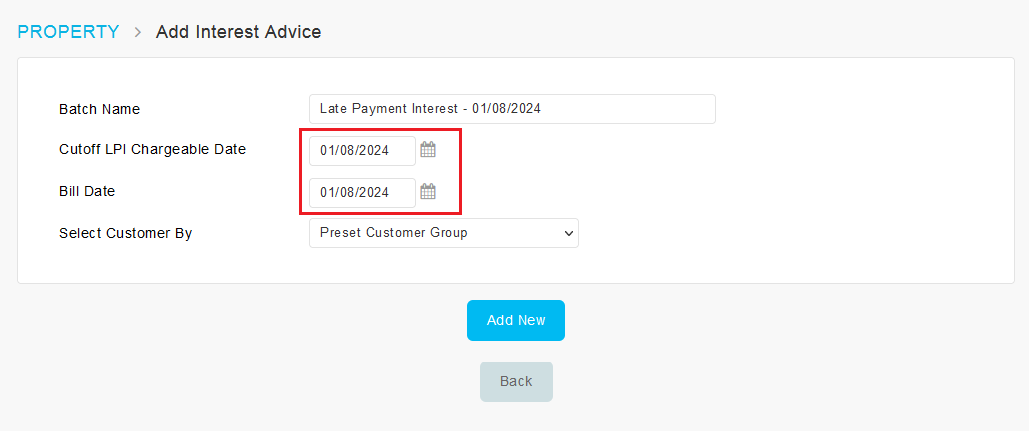Click the Cutoff LPI Chargeable Date input

coord(362,151)
